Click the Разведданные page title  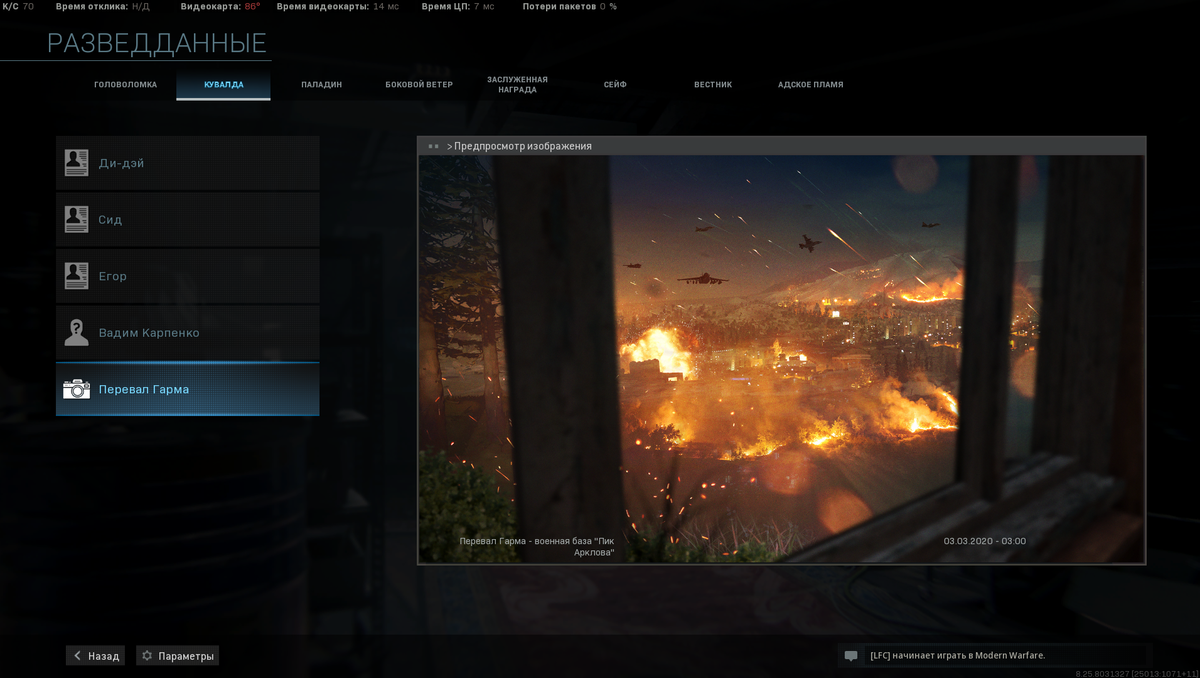157,43
